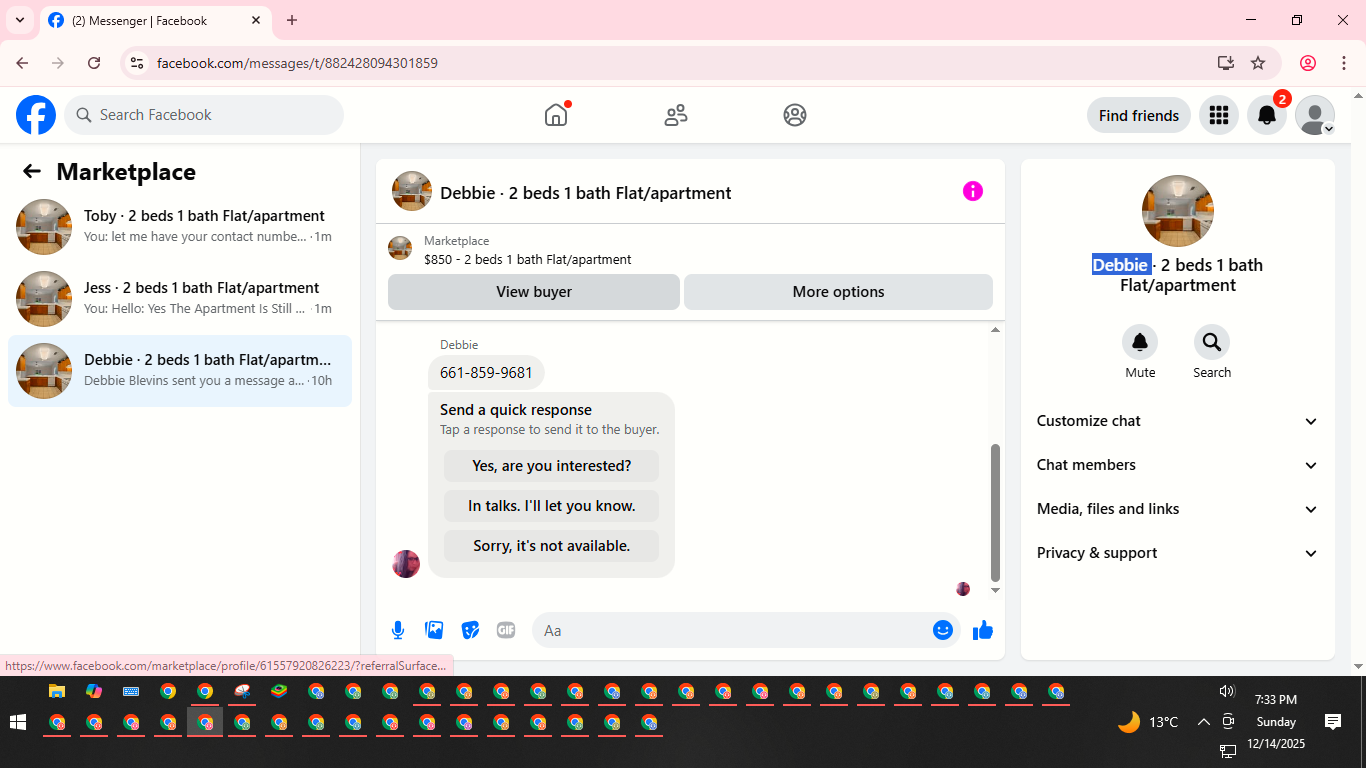Image resolution: width=1366 pixels, height=768 pixels.
Task: Click the back arrow beside Marketplace
Action: 32,171
